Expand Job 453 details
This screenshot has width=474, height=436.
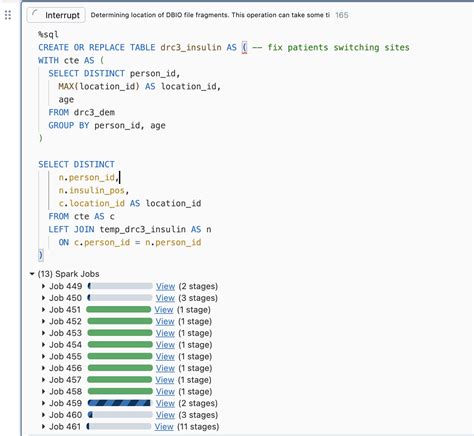pyautogui.click(x=43, y=333)
